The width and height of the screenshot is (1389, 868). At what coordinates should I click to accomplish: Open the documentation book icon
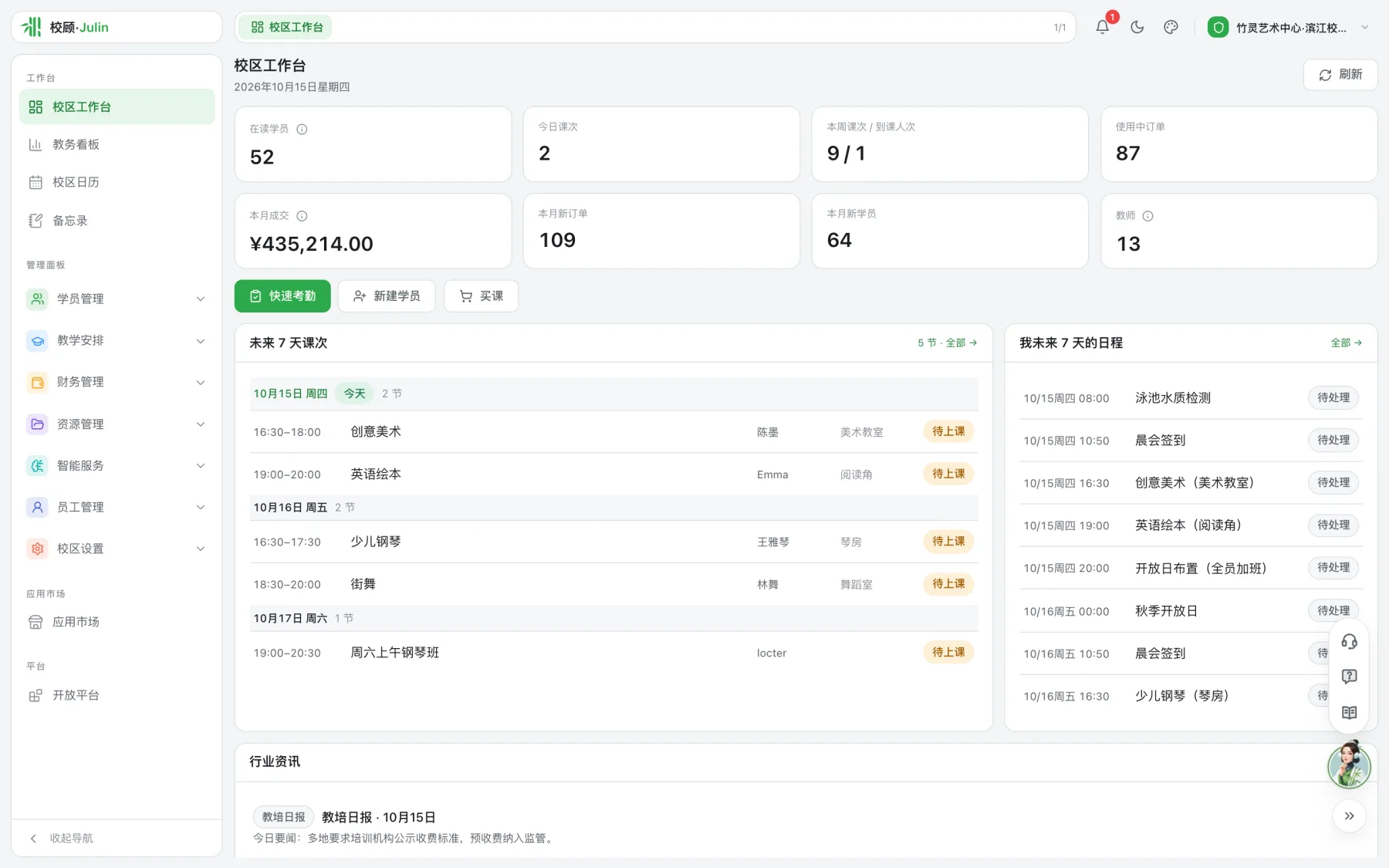[x=1349, y=712]
